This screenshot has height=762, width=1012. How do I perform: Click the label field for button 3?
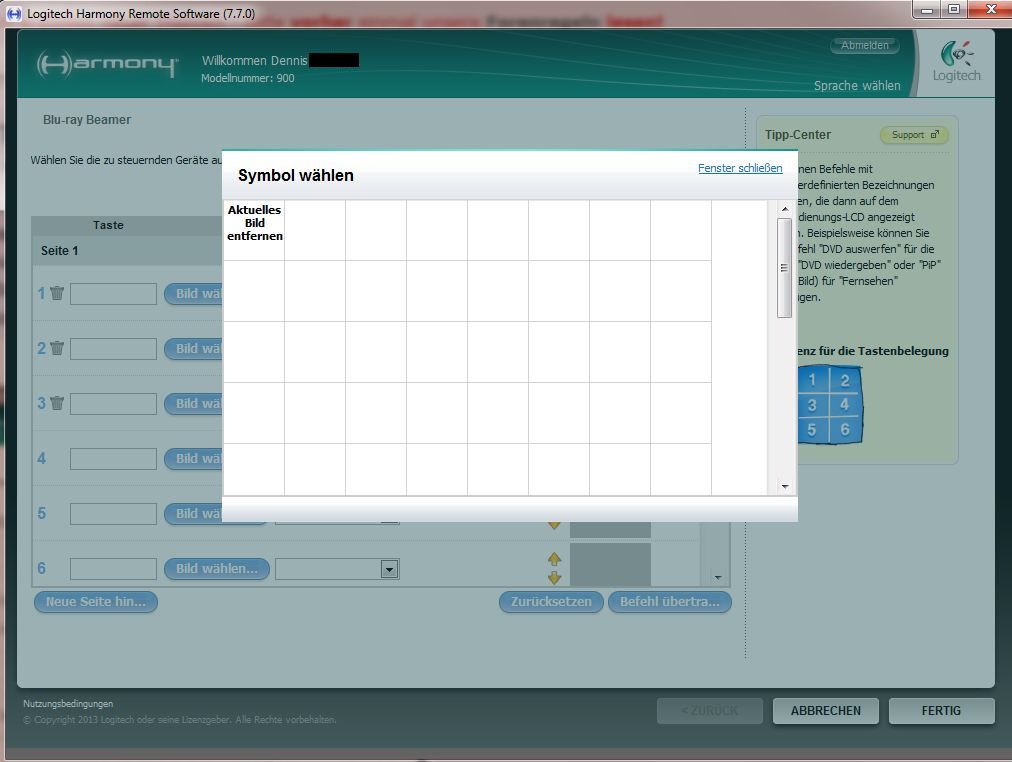click(114, 404)
